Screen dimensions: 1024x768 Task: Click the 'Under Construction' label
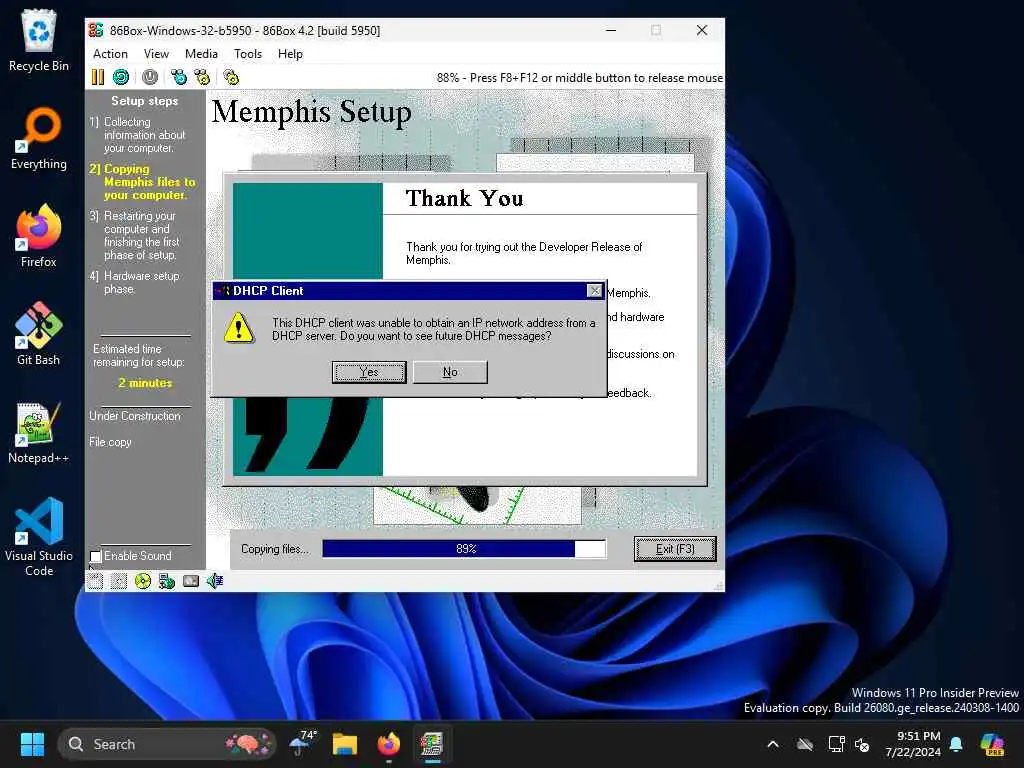point(135,416)
